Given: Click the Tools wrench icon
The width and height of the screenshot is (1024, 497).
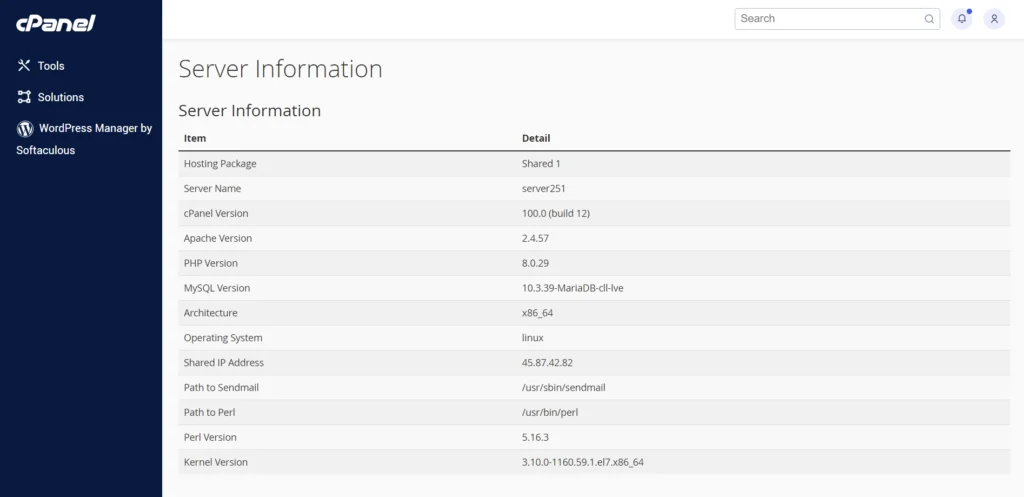Looking at the screenshot, I should (24, 65).
